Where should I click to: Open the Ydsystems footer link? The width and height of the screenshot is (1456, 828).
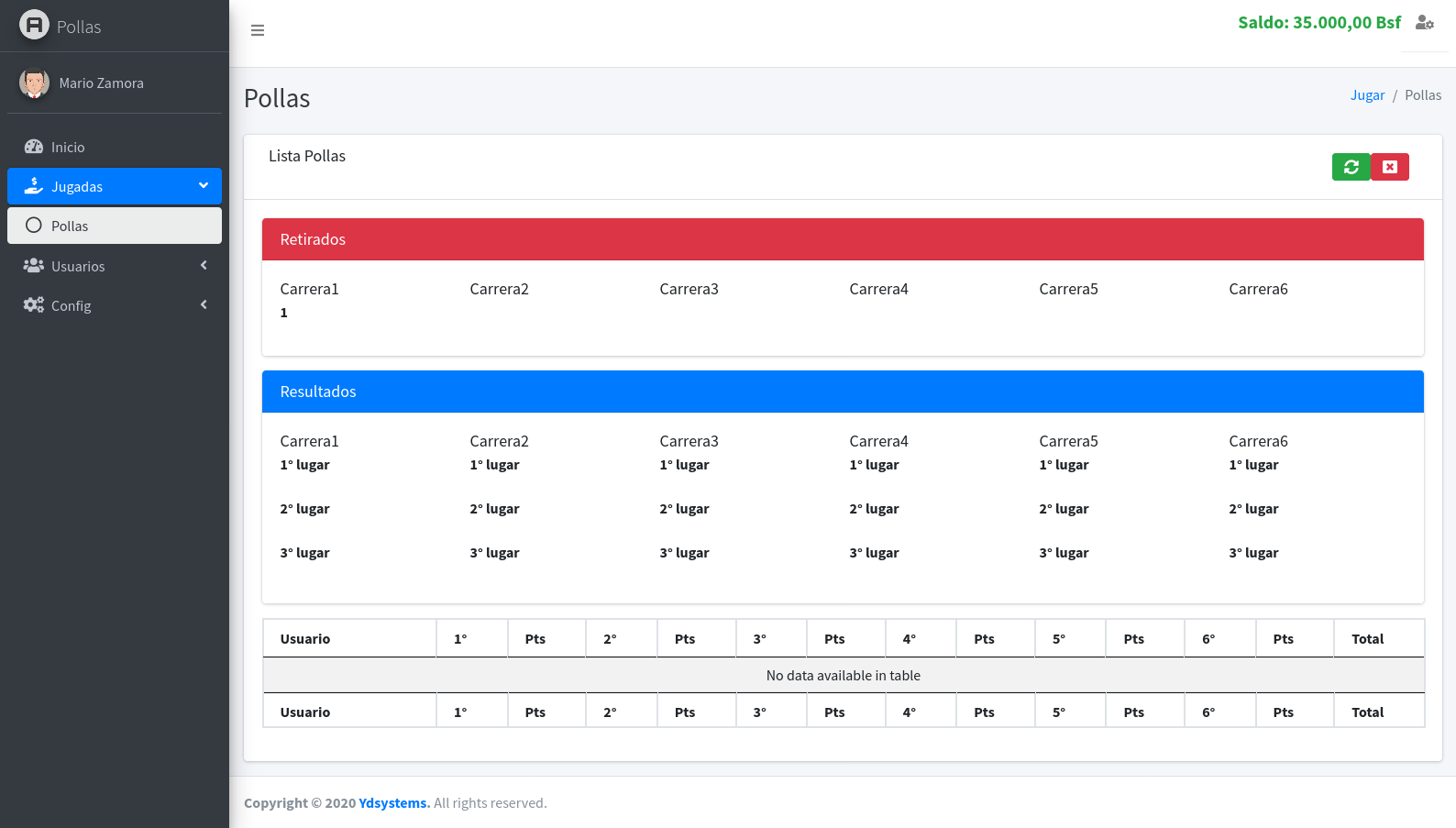393,803
